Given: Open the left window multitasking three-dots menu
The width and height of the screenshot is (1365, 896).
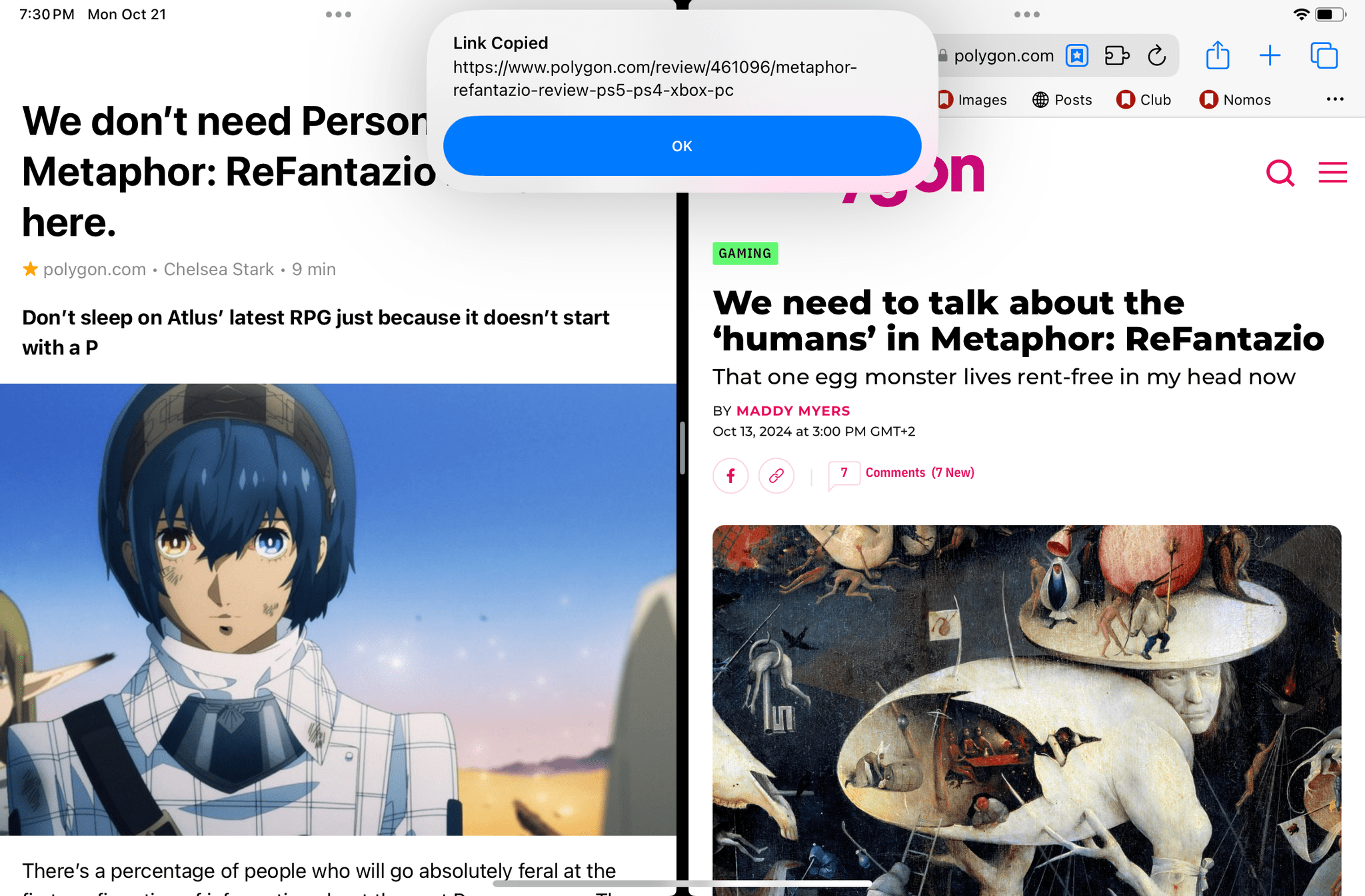Looking at the screenshot, I should [339, 15].
